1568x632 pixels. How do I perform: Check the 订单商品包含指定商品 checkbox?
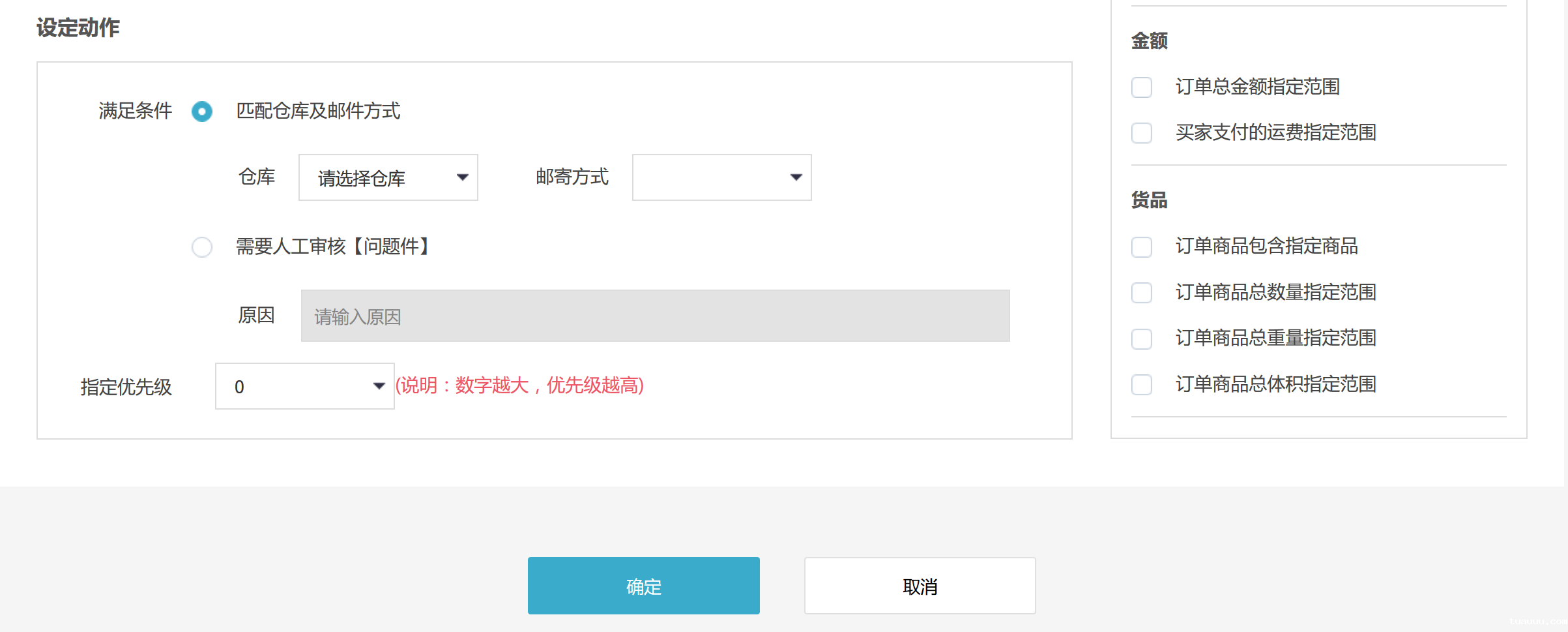pos(1141,247)
